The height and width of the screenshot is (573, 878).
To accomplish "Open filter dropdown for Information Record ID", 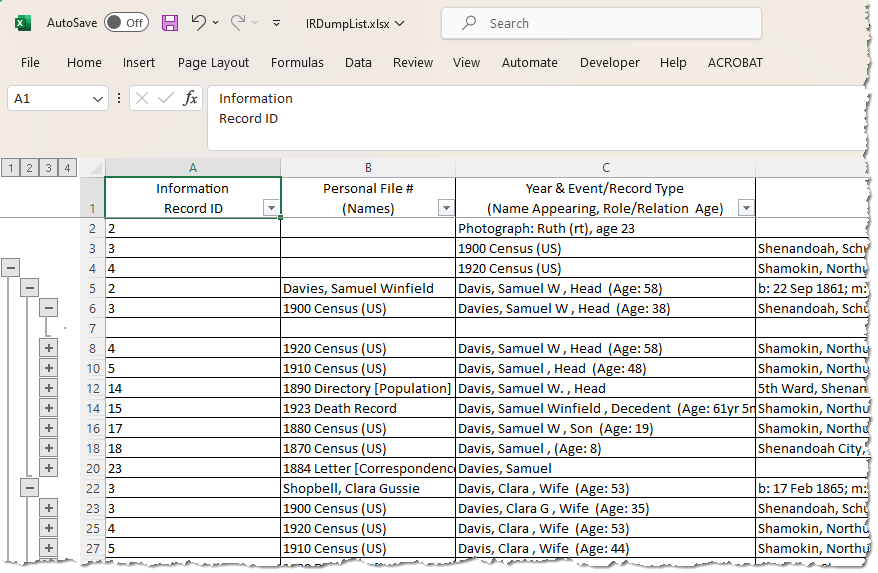I will [x=270, y=208].
